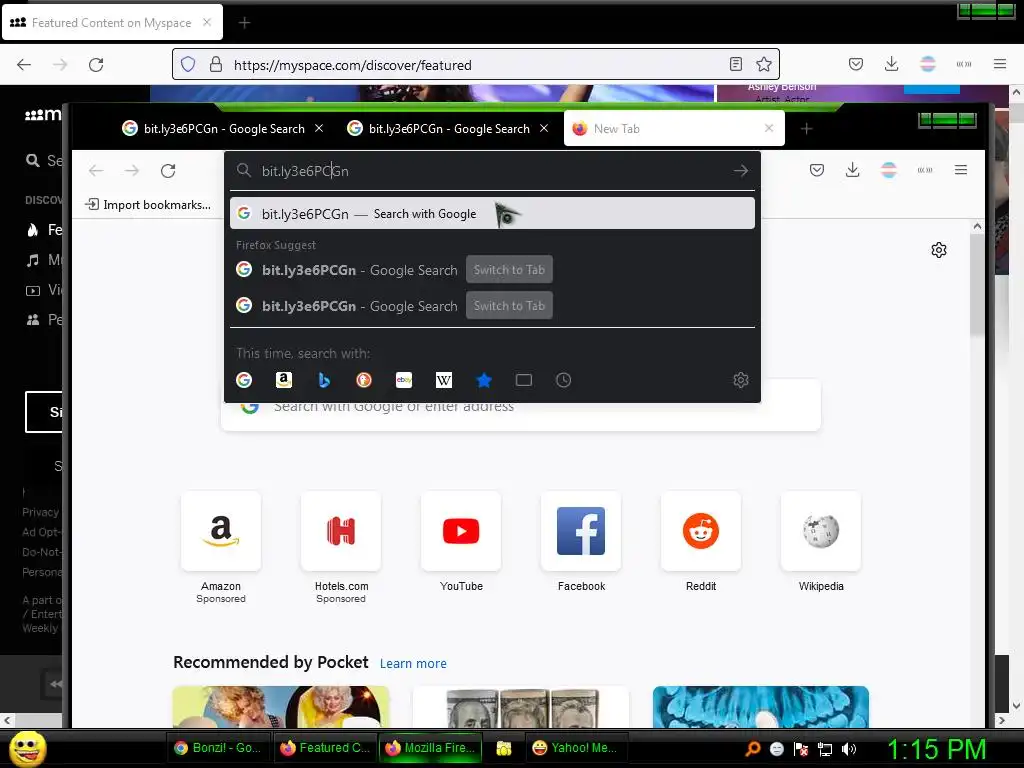Search this time with Google engine icon

tap(244, 380)
